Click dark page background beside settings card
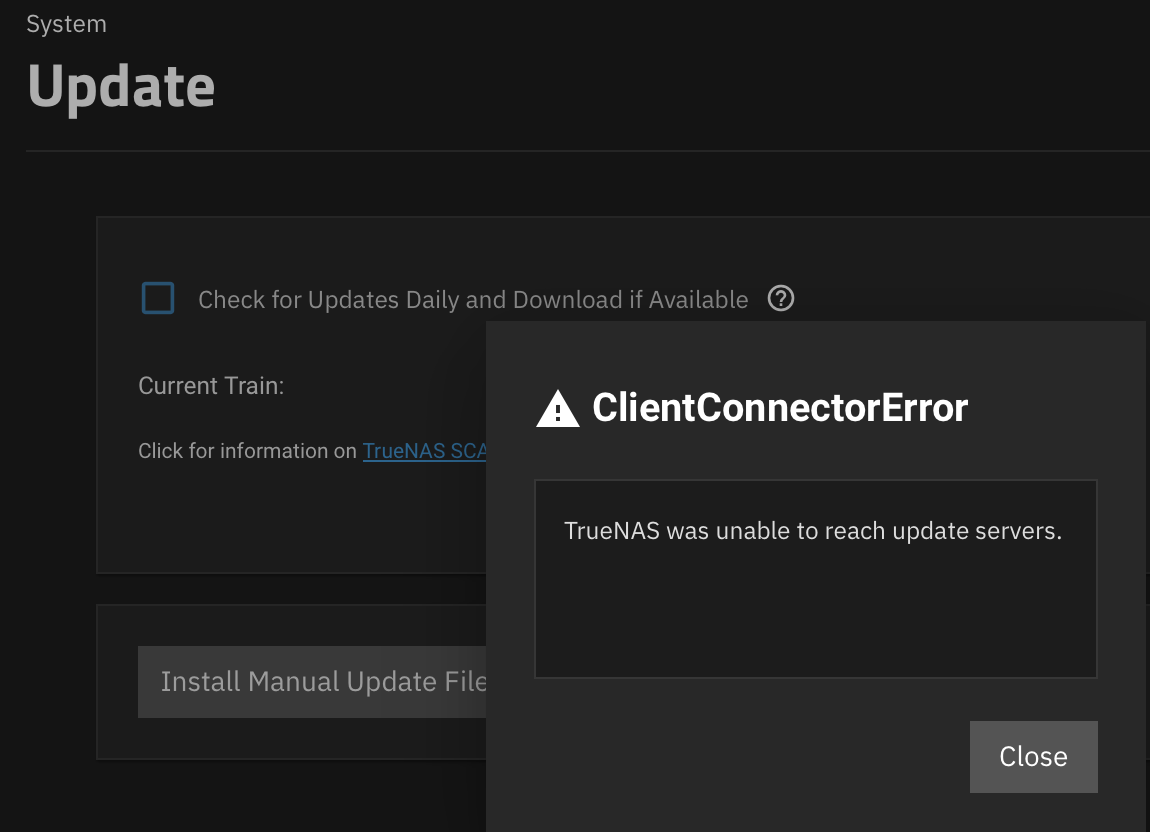 [x=48, y=440]
